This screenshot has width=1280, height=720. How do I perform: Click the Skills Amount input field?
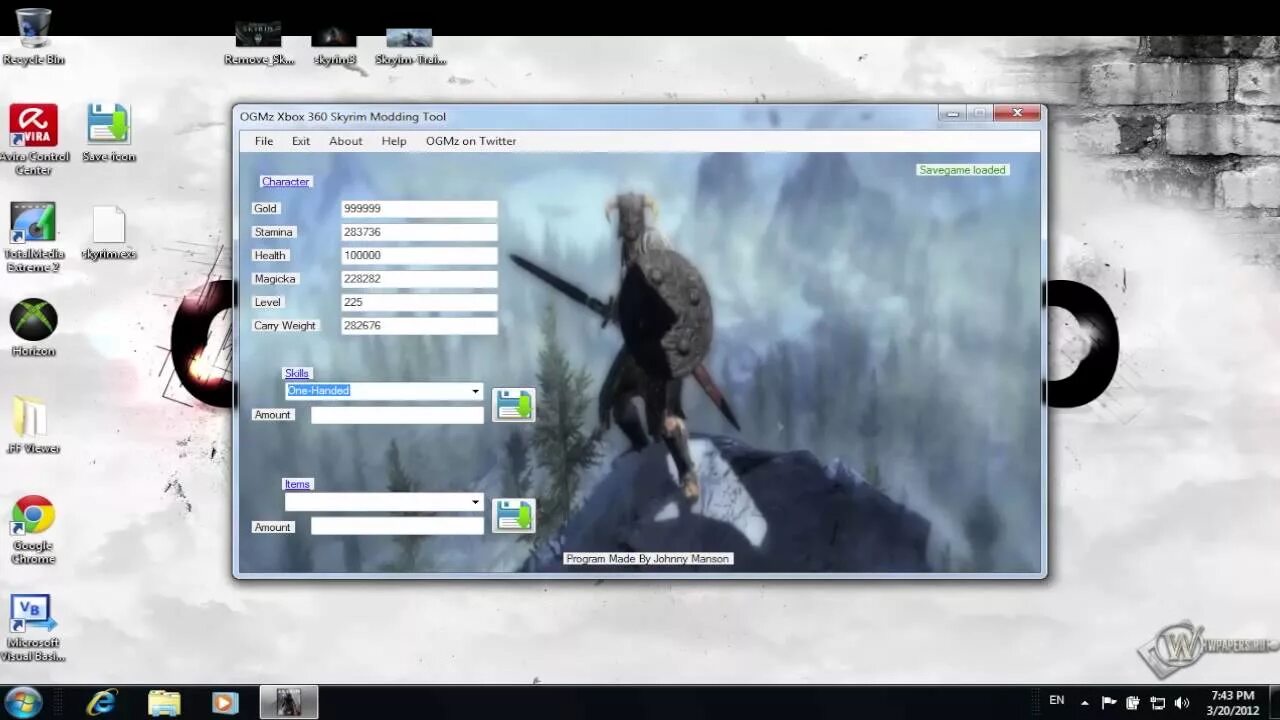click(397, 415)
